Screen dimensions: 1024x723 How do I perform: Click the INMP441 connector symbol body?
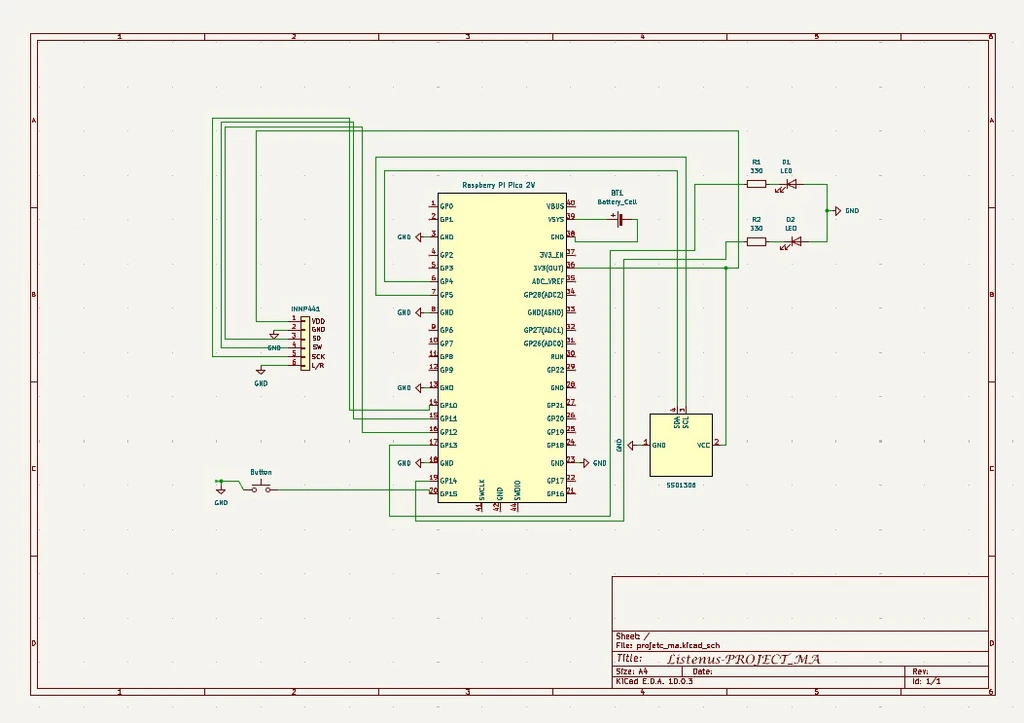click(304, 344)
